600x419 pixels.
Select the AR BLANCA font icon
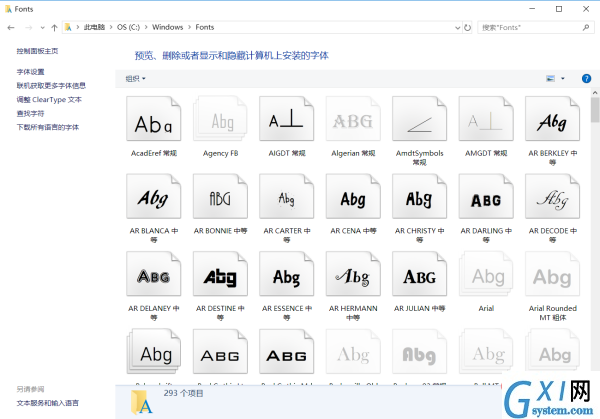pos(154,197)
